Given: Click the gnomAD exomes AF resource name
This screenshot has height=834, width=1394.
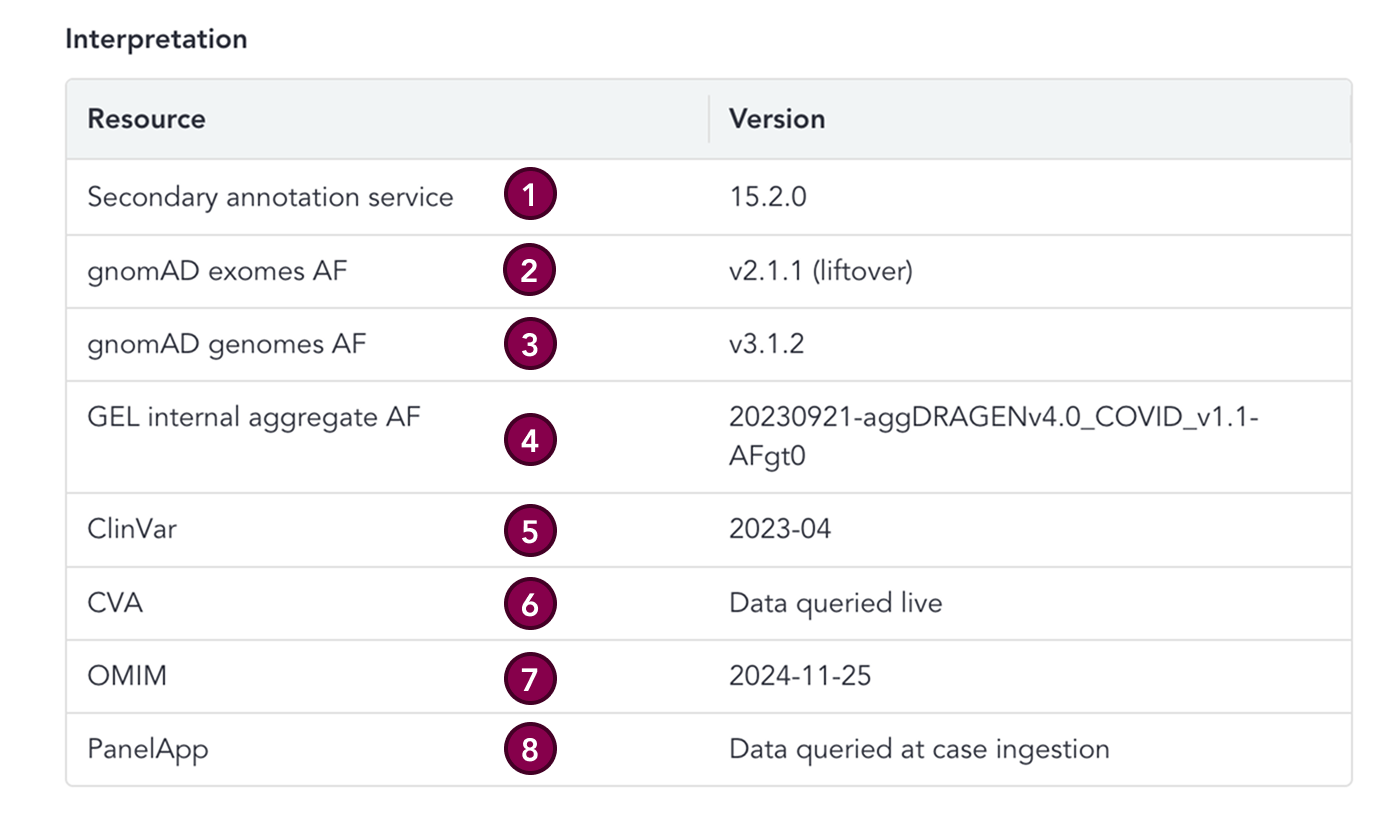Looking at the screenshot, I should [x=217, y=271].
